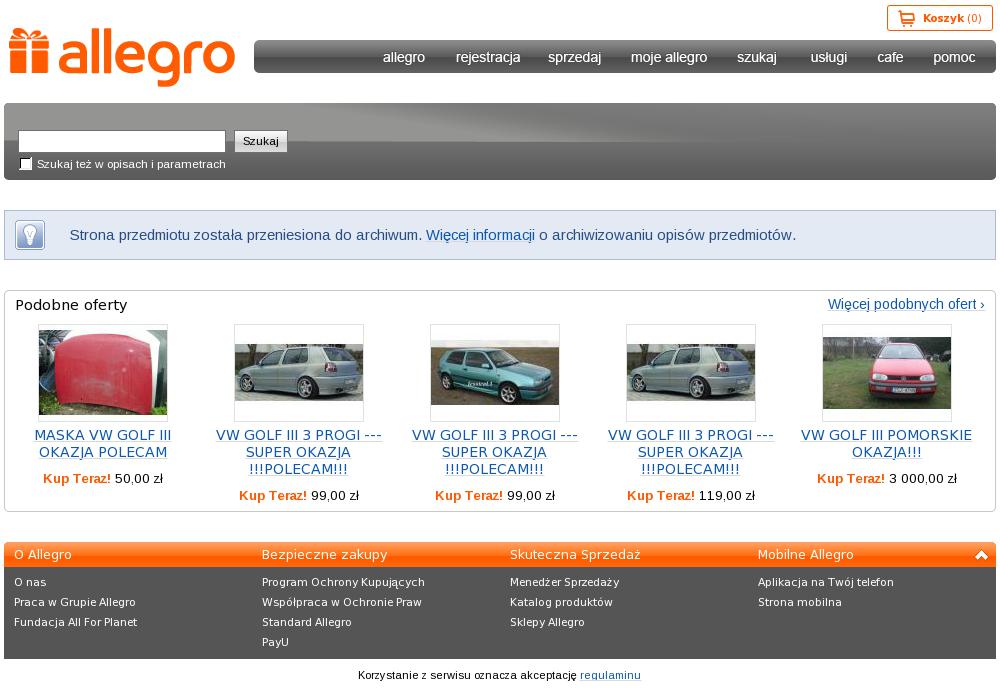The width and height of the screenshot is (1000, 695).
Task: Open the Więcej informacji link
Action: [480, 235]
